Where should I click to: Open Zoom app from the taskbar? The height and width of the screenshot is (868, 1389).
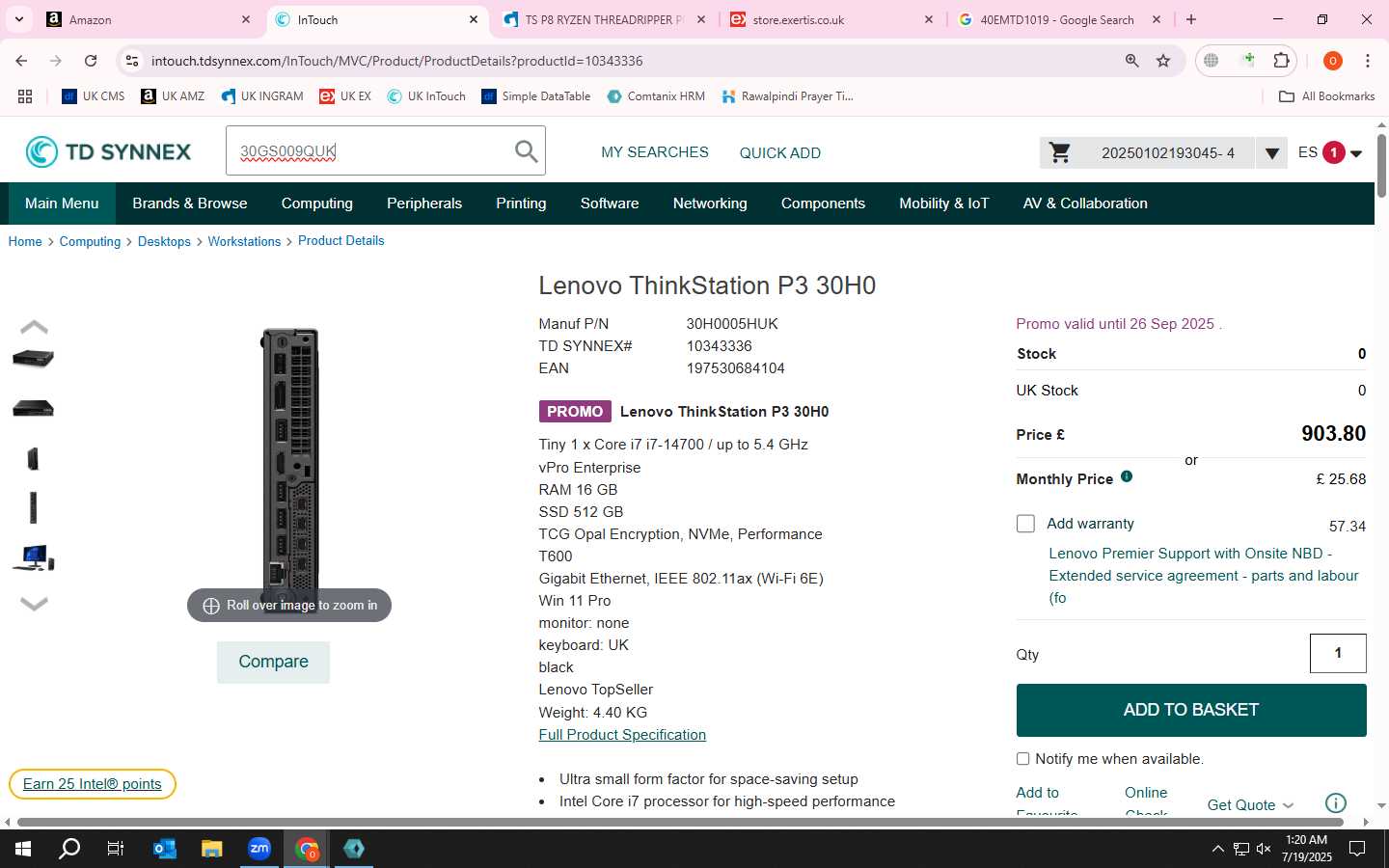coord(259,849)
